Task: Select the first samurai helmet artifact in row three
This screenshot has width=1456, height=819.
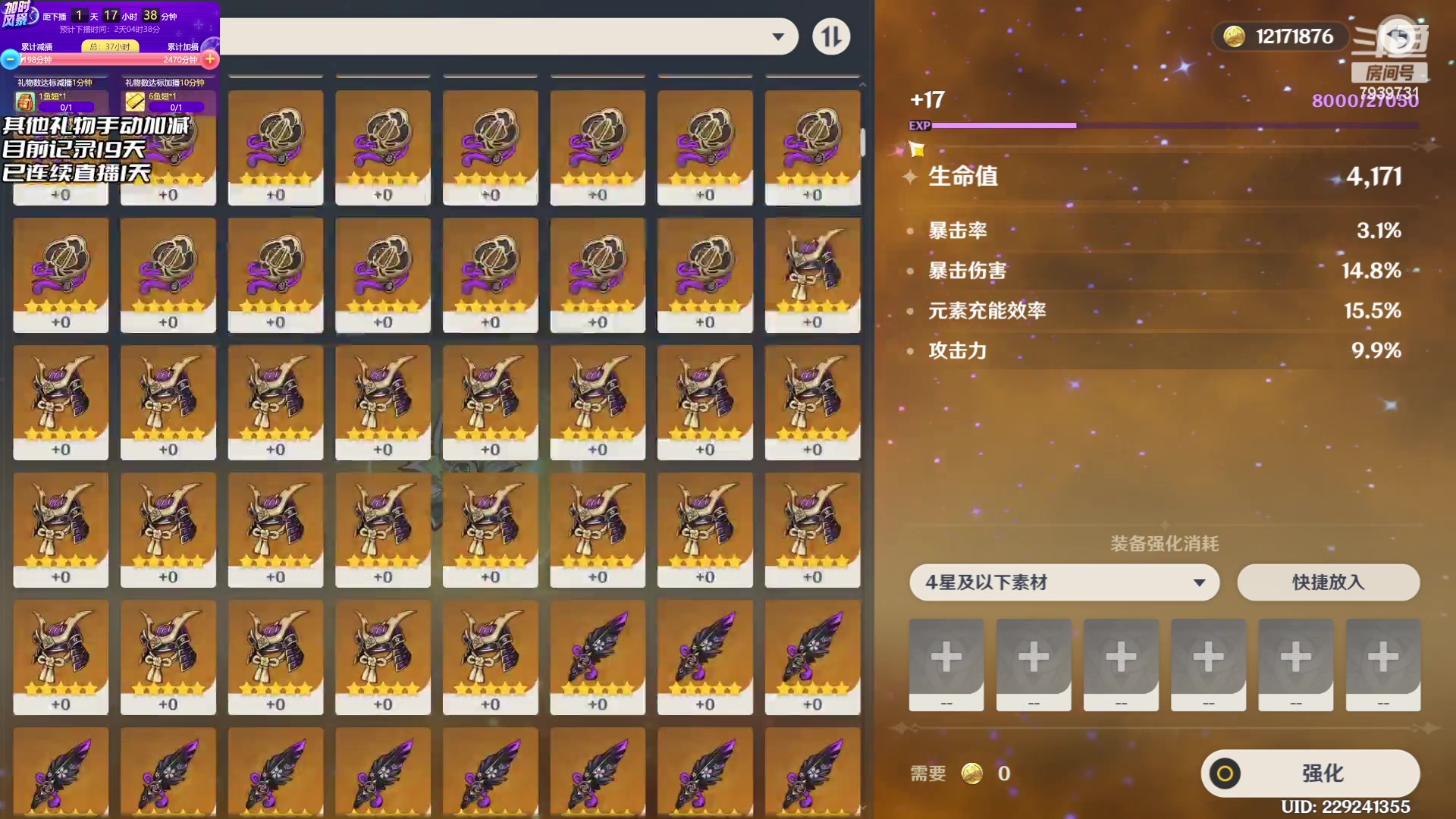Action: (x=61, y=403)
